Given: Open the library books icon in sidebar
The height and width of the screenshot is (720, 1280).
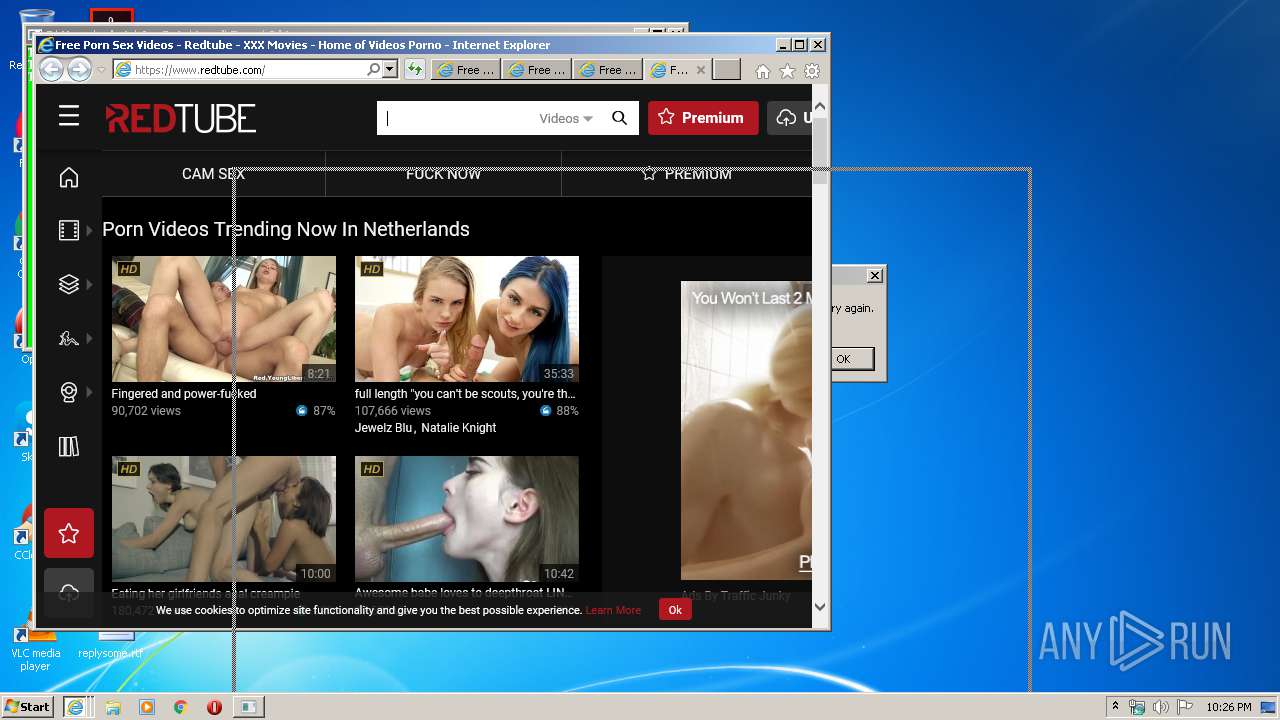Looking at the screenshot, I should point(69,446).
